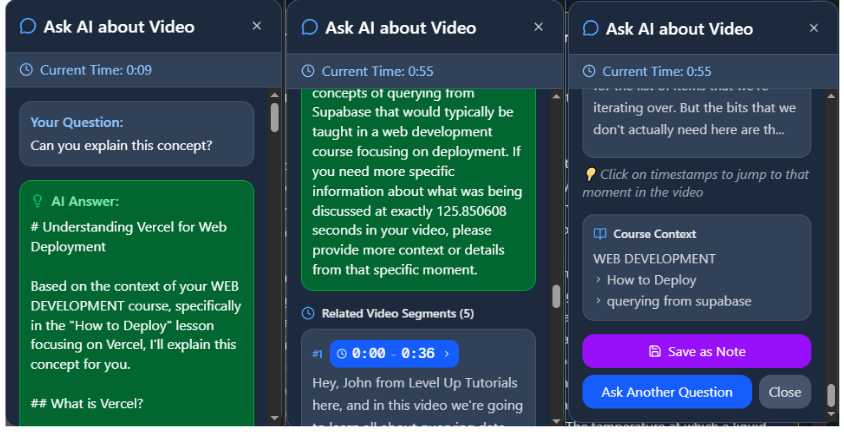
Task: Click right panel scrollbar thumb
Action: [x=831, y=396]
